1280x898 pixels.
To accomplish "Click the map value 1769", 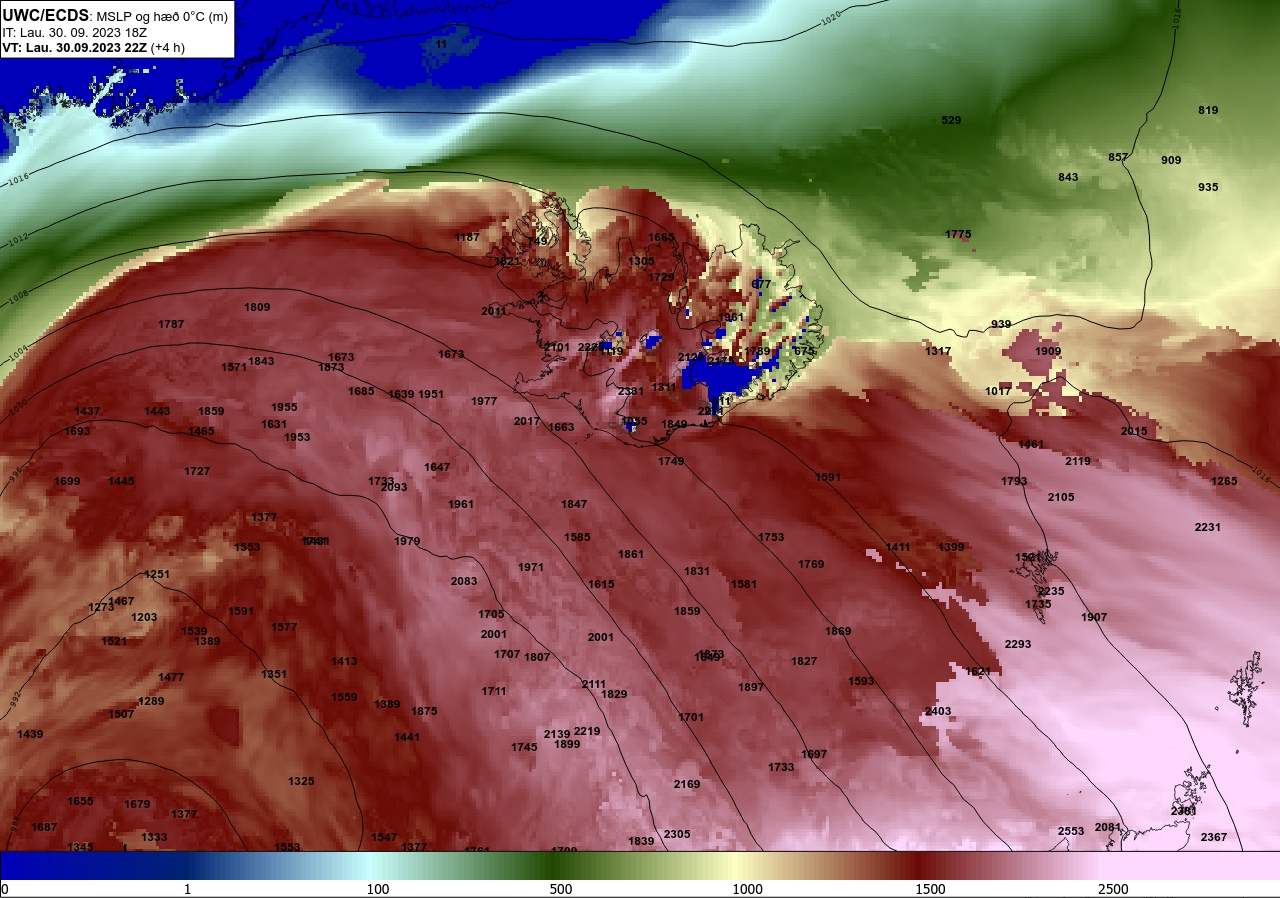I will (x=811, y=564).
